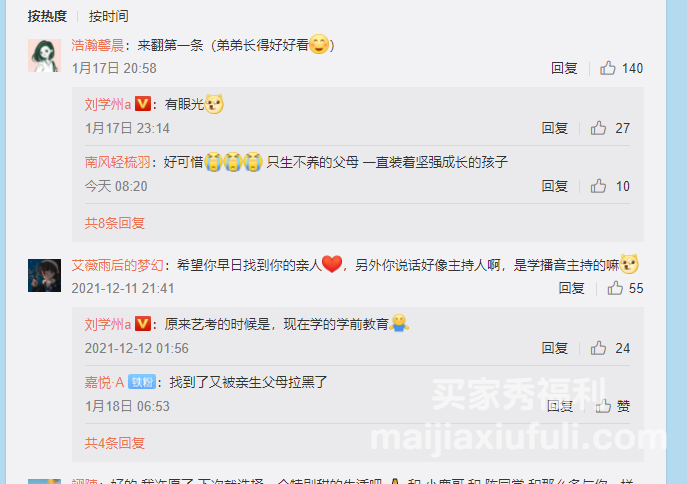Sort comments by 按时间
This screenshot has width=687, height=484.
(108, 16)
